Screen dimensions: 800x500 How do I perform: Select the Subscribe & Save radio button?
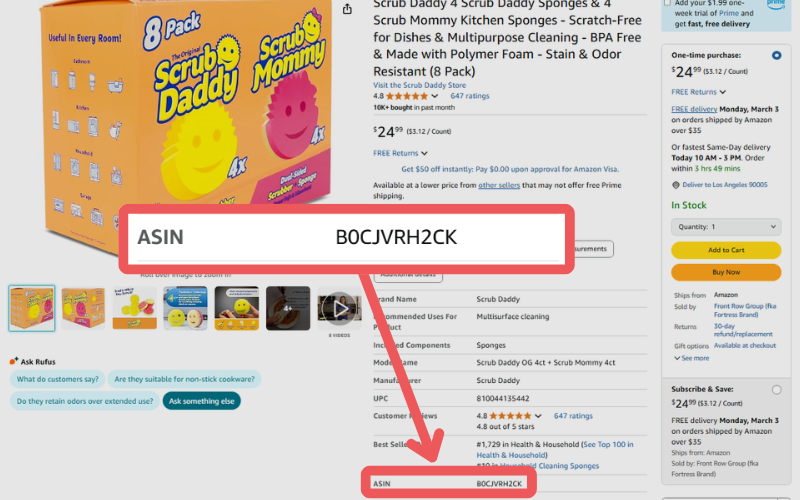[776, 390]
